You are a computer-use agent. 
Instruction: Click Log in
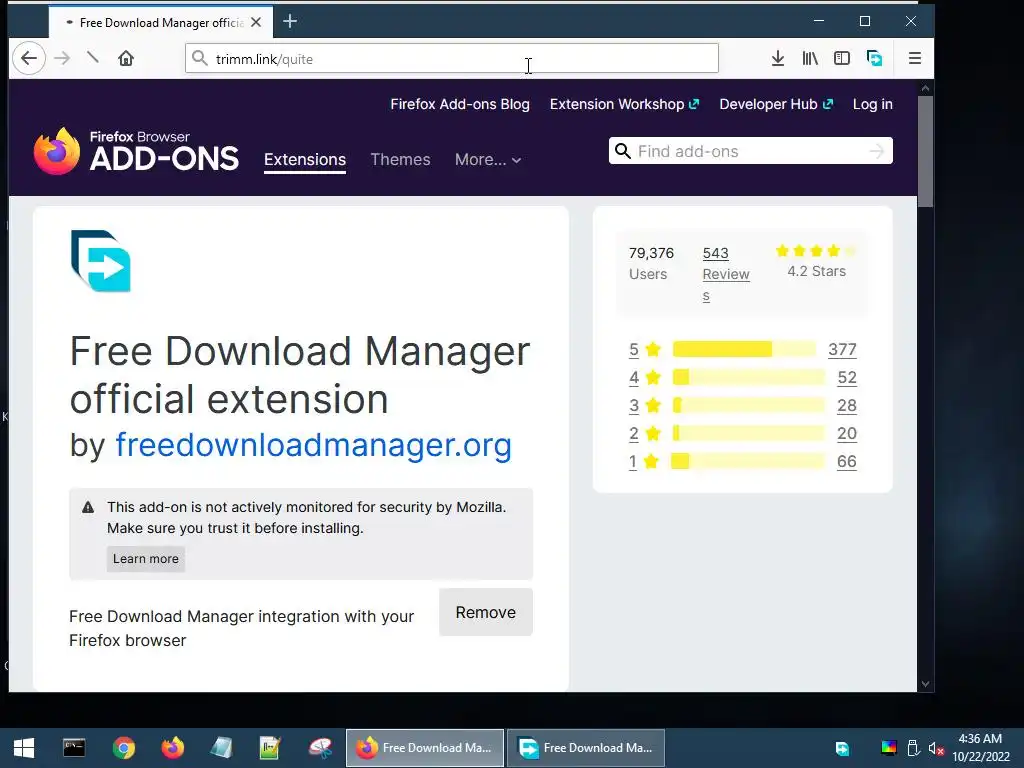click(x=872, y=104)
